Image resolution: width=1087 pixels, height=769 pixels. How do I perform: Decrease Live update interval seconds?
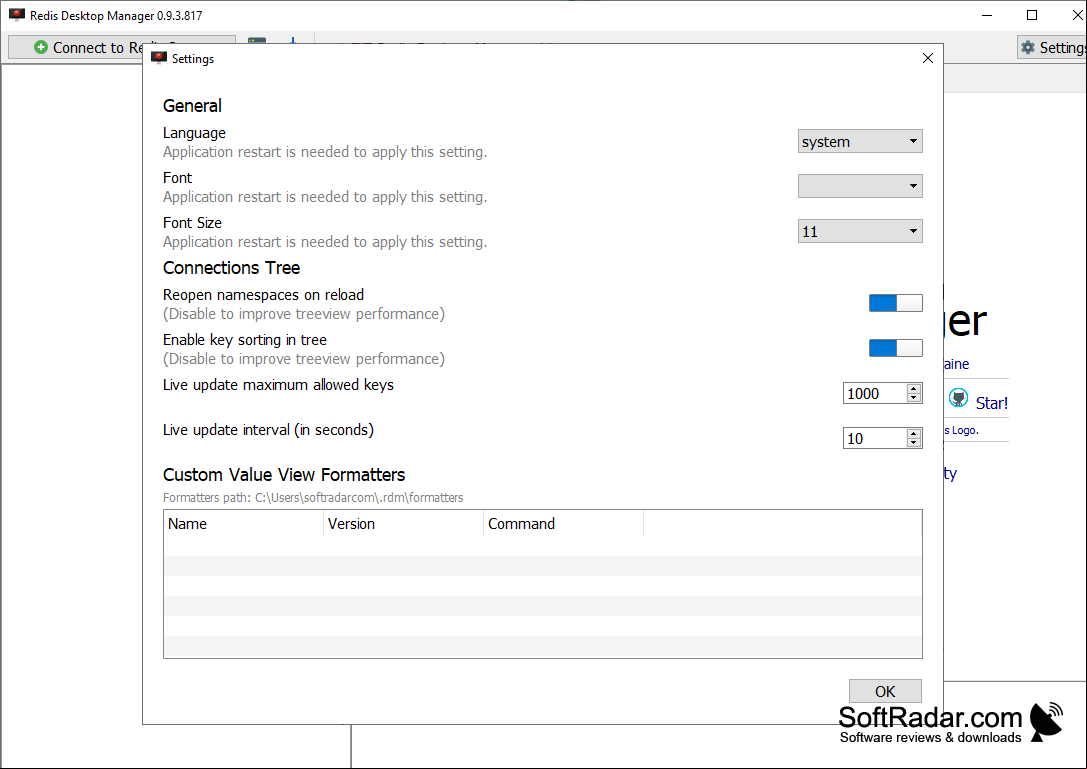914,443
